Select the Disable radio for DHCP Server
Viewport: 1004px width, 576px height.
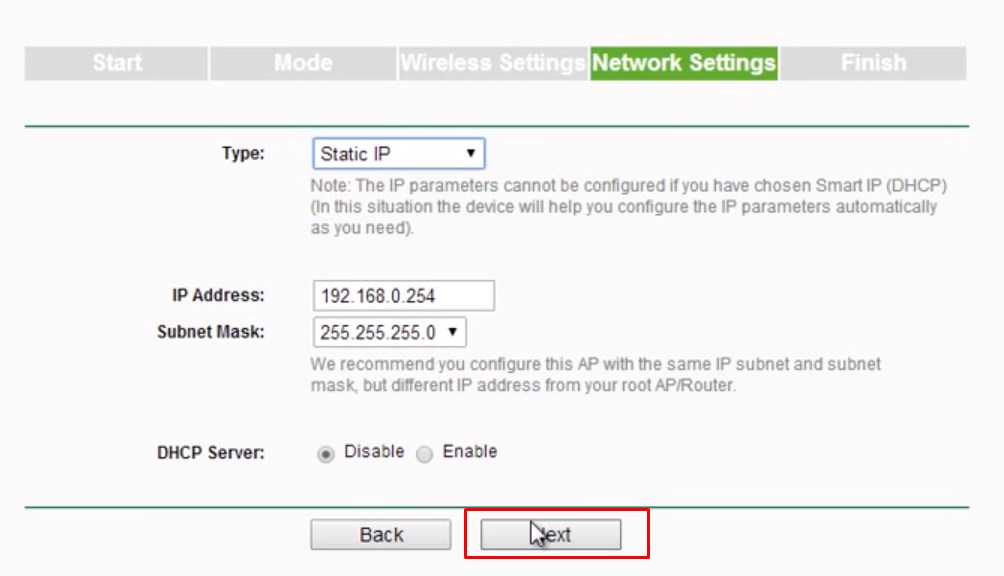pos(325,453)
